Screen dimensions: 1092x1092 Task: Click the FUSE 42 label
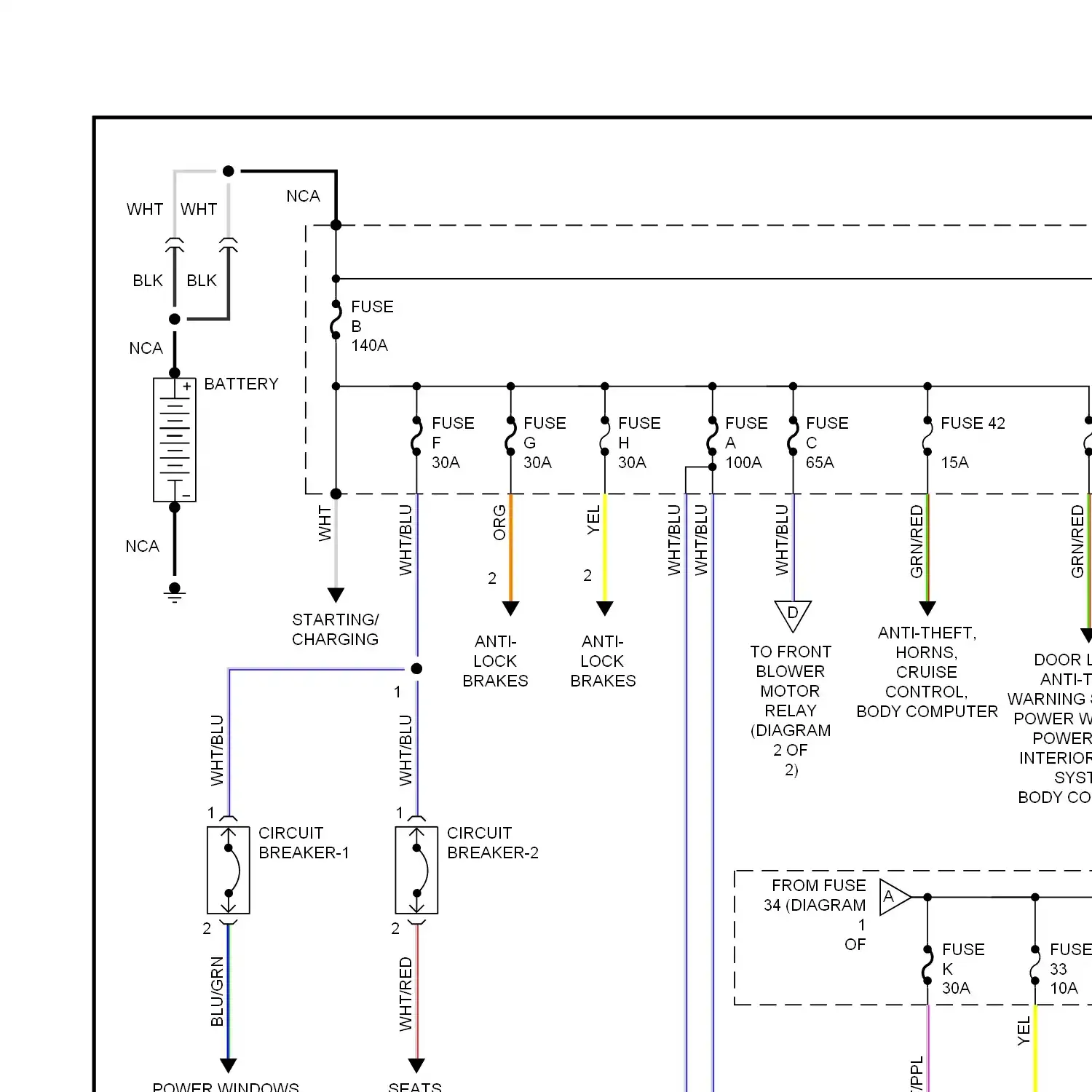click(x=973, y=423)
